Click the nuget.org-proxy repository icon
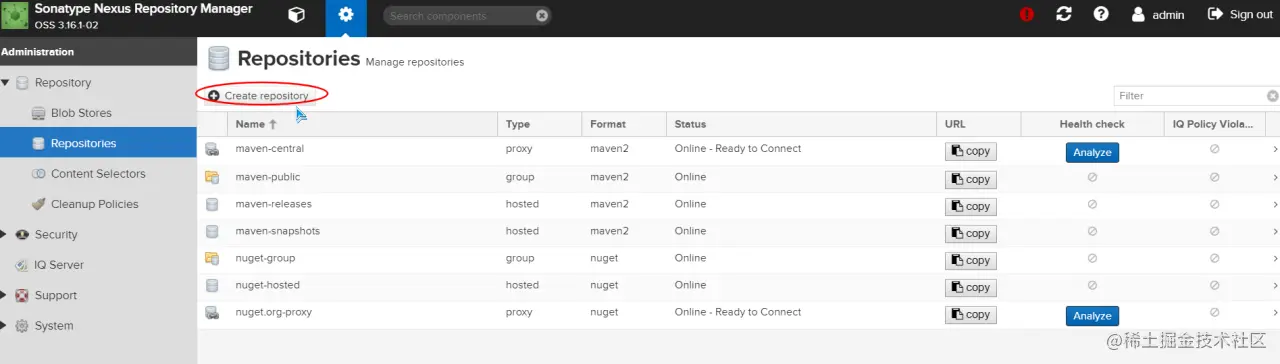The width and height of the screenshot is (1280, 364). [x=212, y=313]
